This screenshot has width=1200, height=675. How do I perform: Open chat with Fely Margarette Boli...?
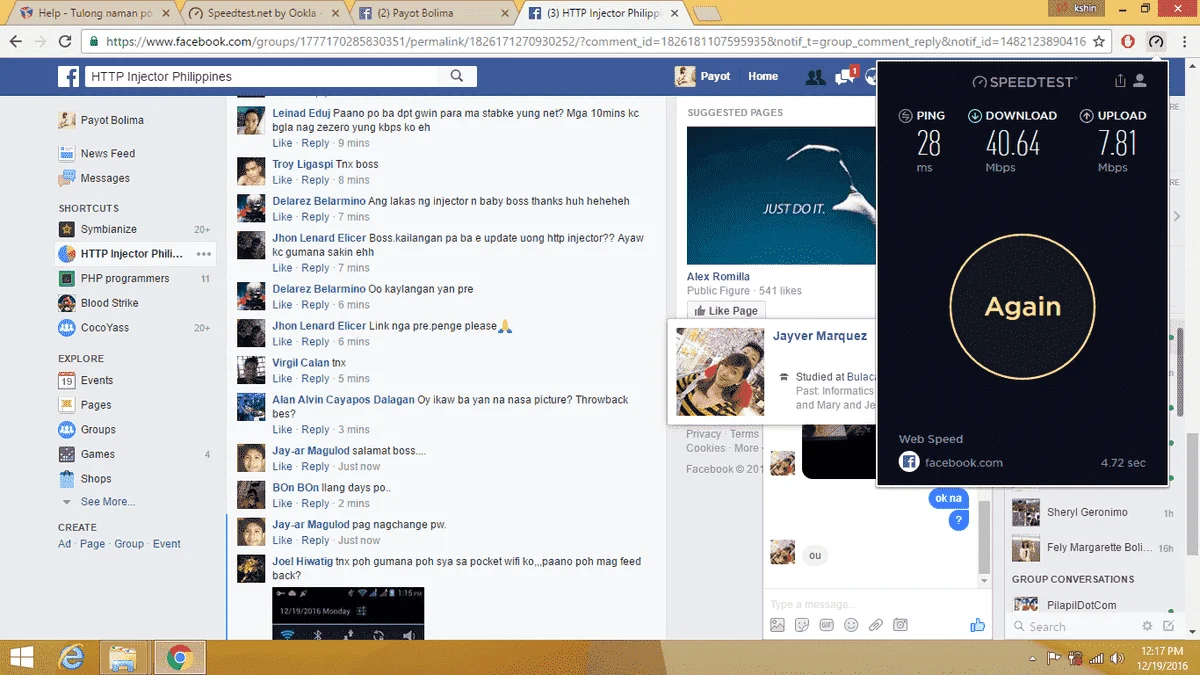coord(1092,548)
